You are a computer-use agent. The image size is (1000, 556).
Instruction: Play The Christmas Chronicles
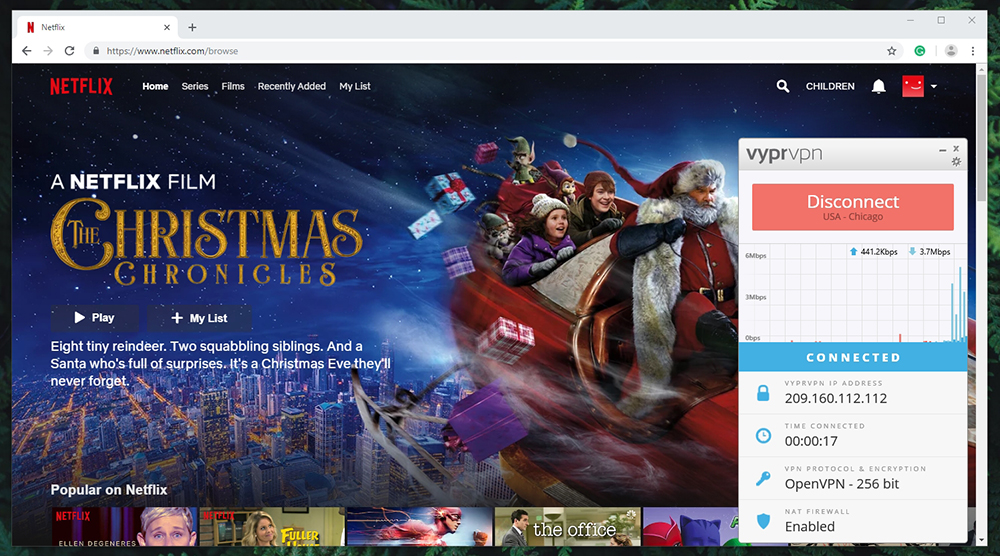click(x=94, y=318)
